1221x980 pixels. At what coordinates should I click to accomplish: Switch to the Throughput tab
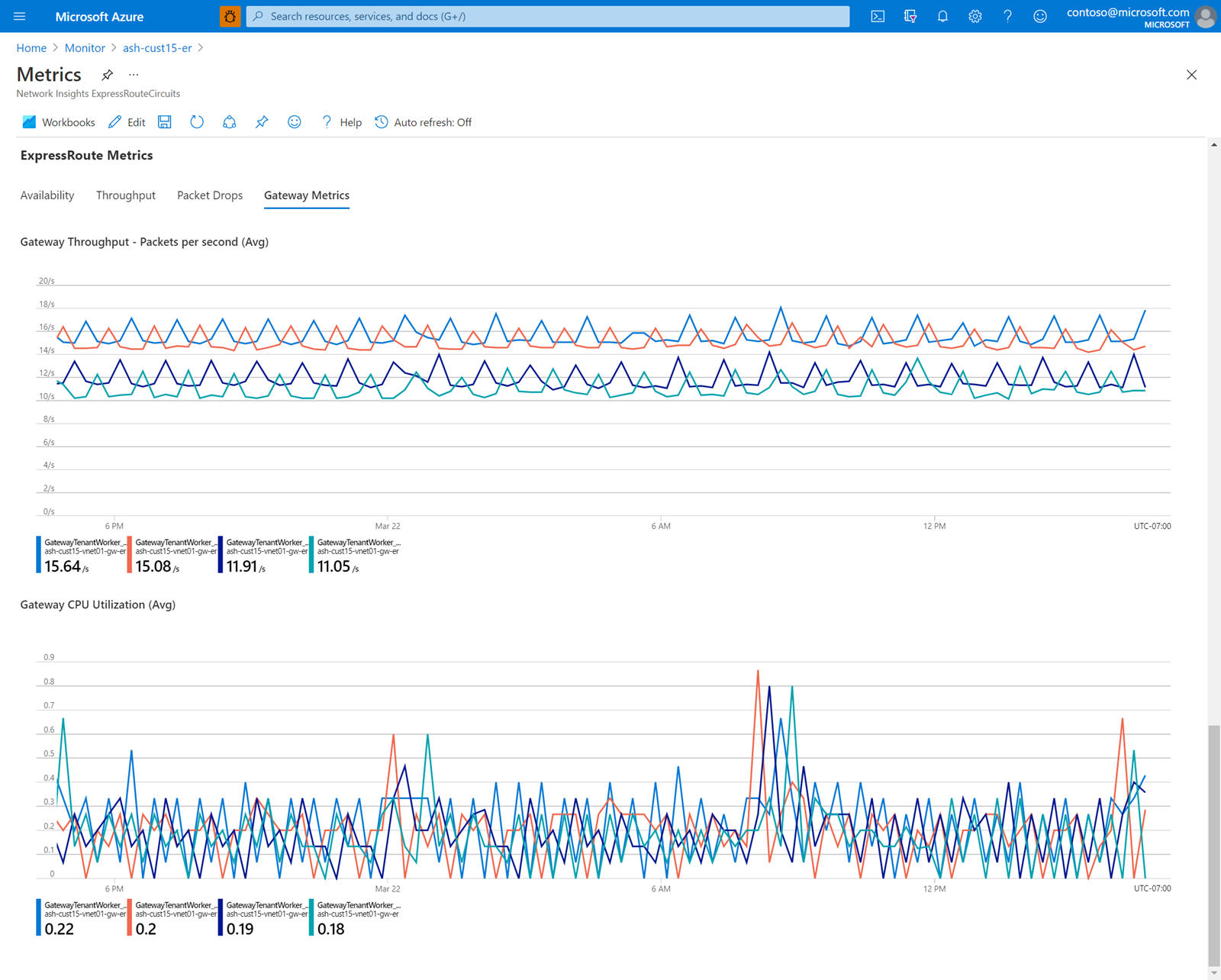[126, 195]
